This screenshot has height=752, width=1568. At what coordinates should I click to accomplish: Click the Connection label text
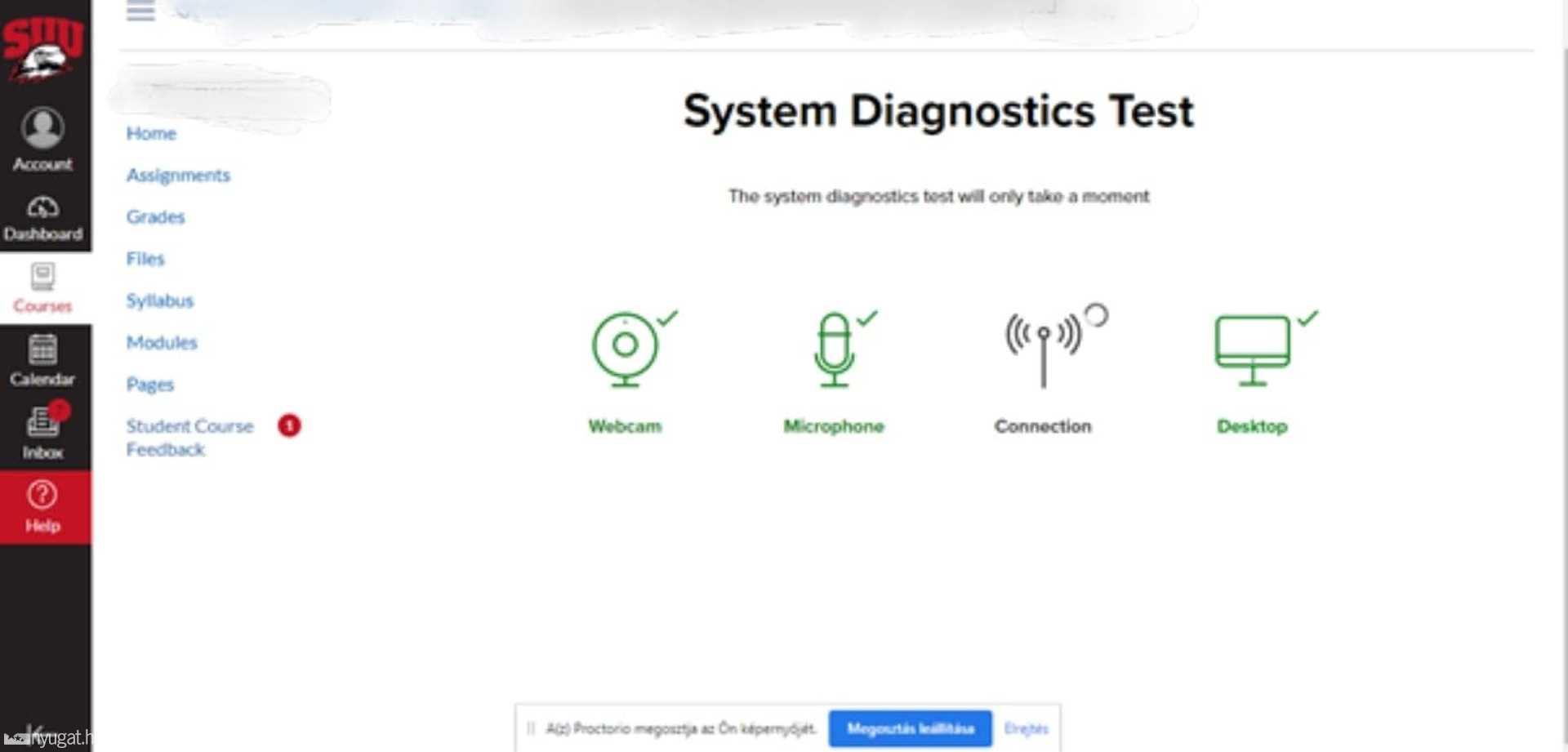[x=1043, y=426]
